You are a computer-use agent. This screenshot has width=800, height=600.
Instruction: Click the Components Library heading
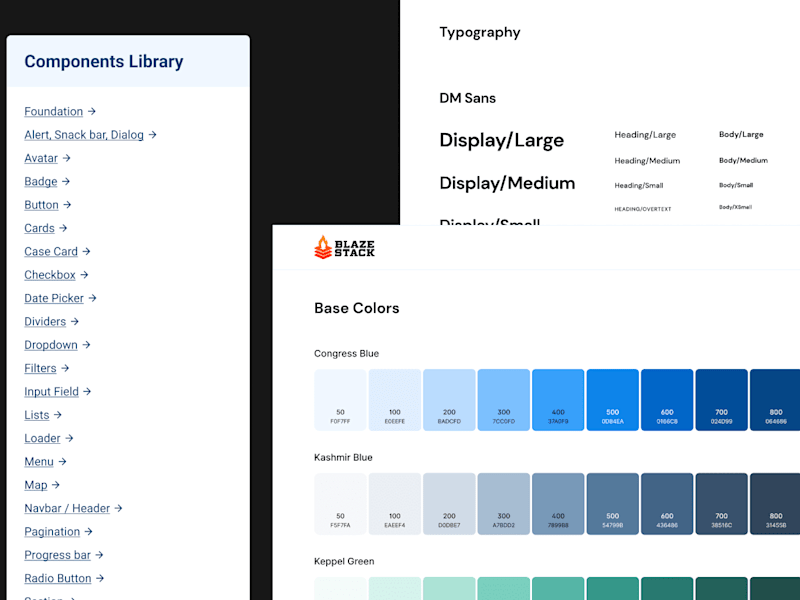[104, 61]
